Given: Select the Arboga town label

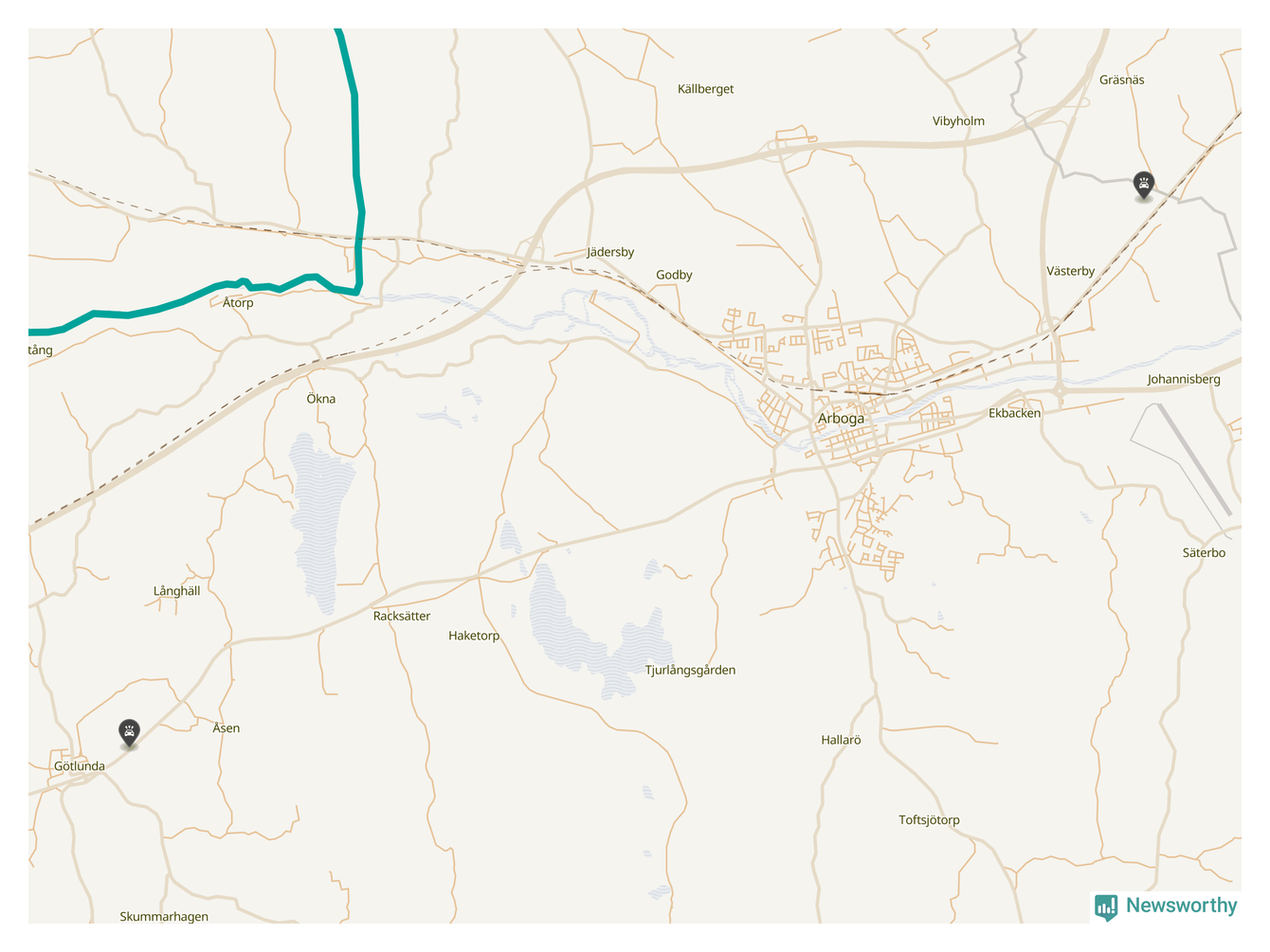Looking at the screenshot, I should coord(841,419).
